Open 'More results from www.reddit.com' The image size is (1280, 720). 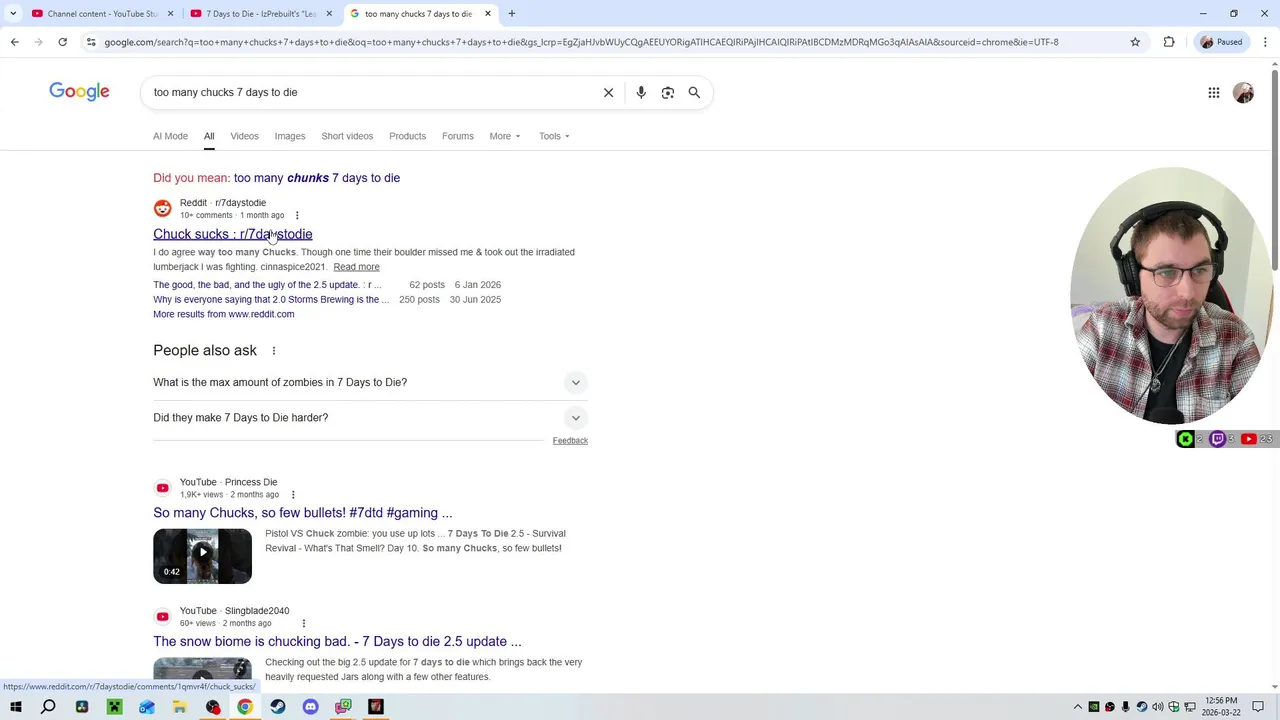tap(224, 314)
